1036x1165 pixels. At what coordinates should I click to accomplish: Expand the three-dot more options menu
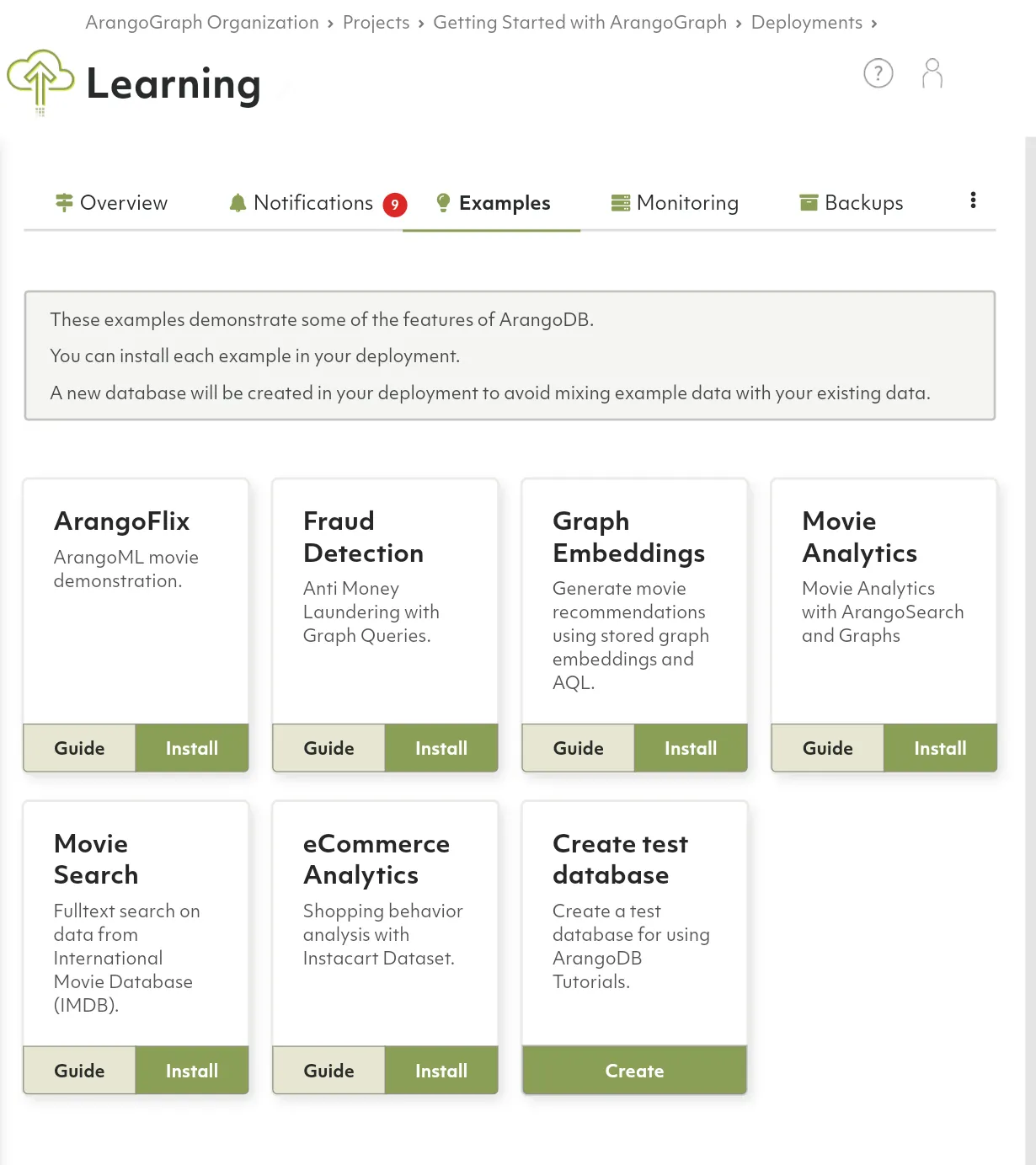[x=973, y=200]
